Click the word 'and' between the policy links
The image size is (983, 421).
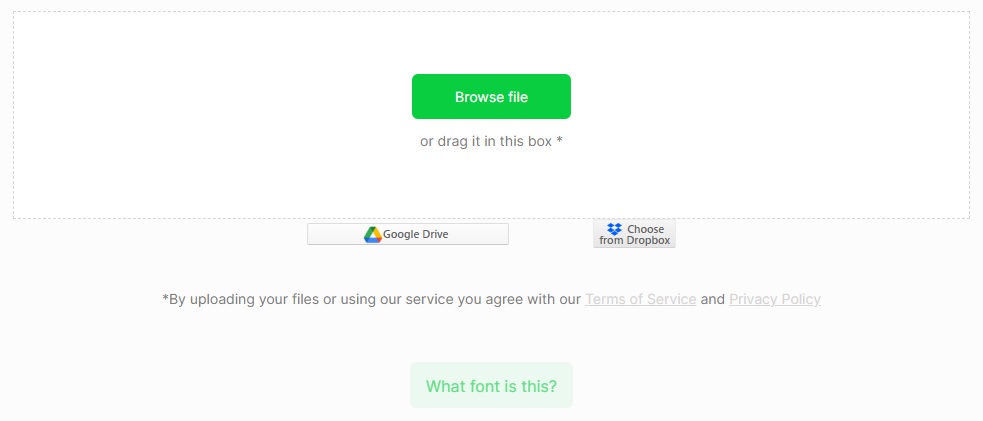[x=713, y=299]
